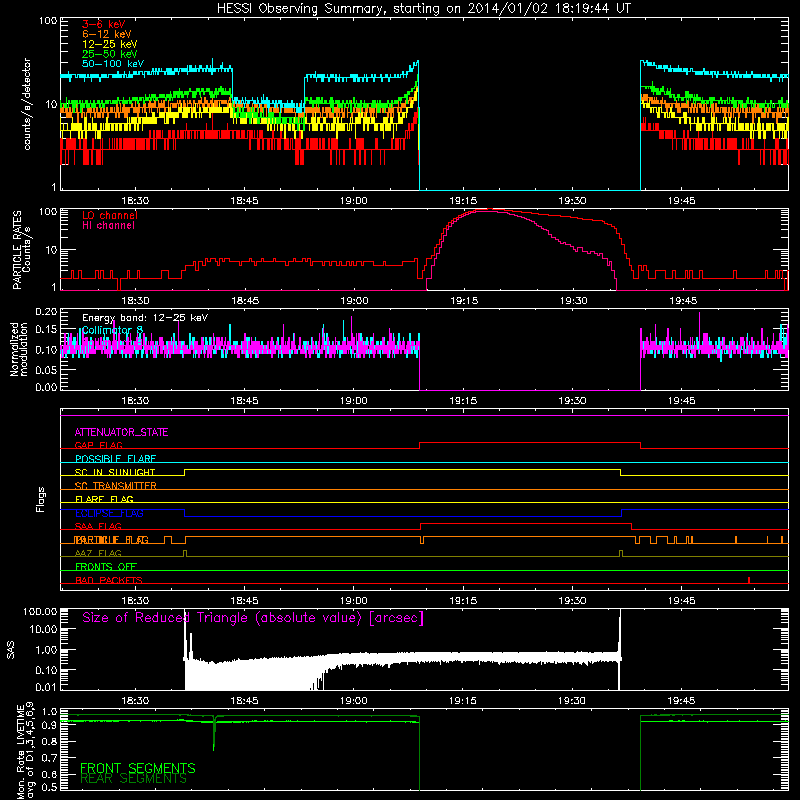Click 19:15 tick label under SAS plot
The width and height of the screenshot is (800, 800).
[x=463, y=701]
